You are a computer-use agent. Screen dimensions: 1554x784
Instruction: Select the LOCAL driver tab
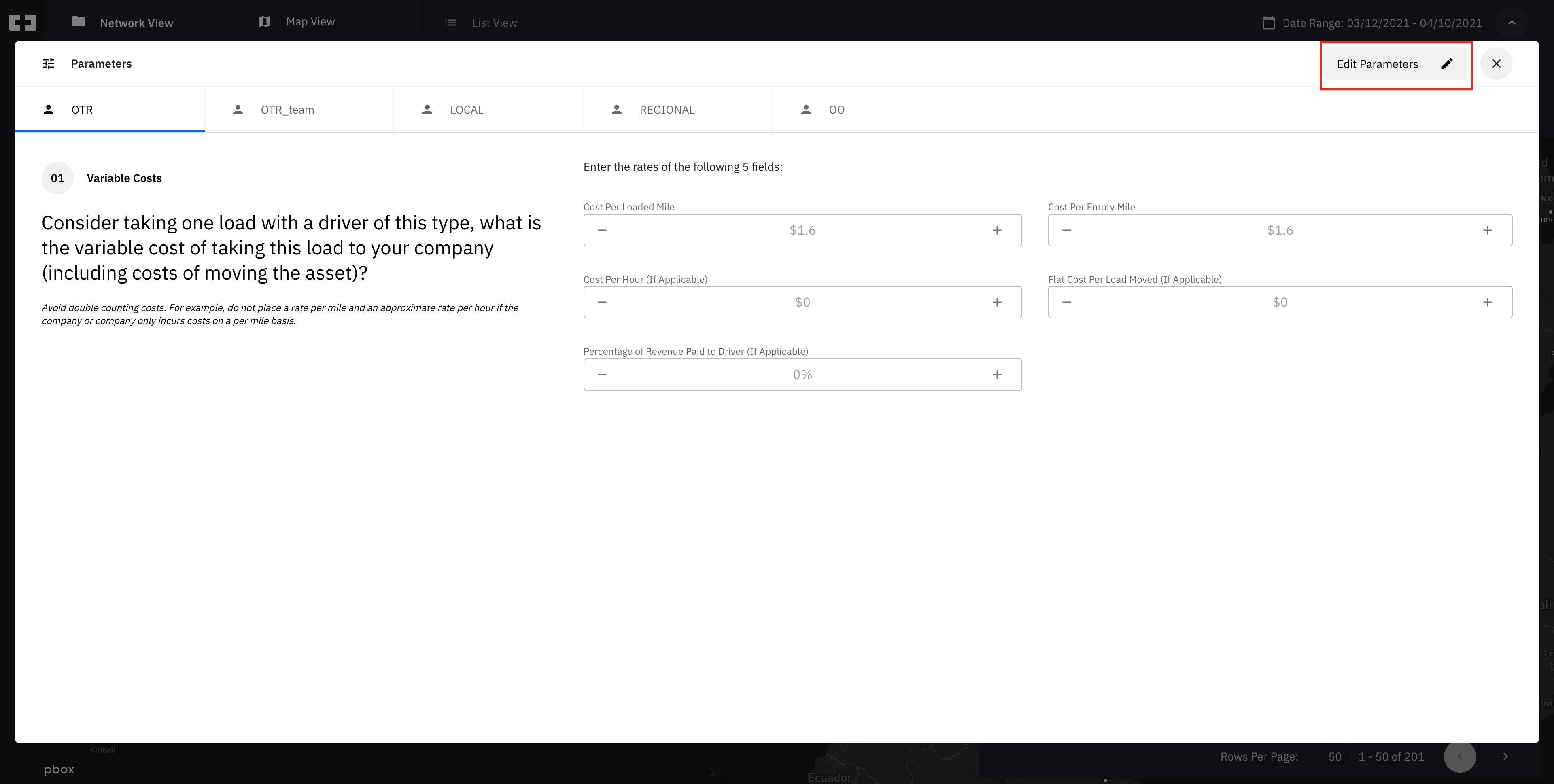466,110
